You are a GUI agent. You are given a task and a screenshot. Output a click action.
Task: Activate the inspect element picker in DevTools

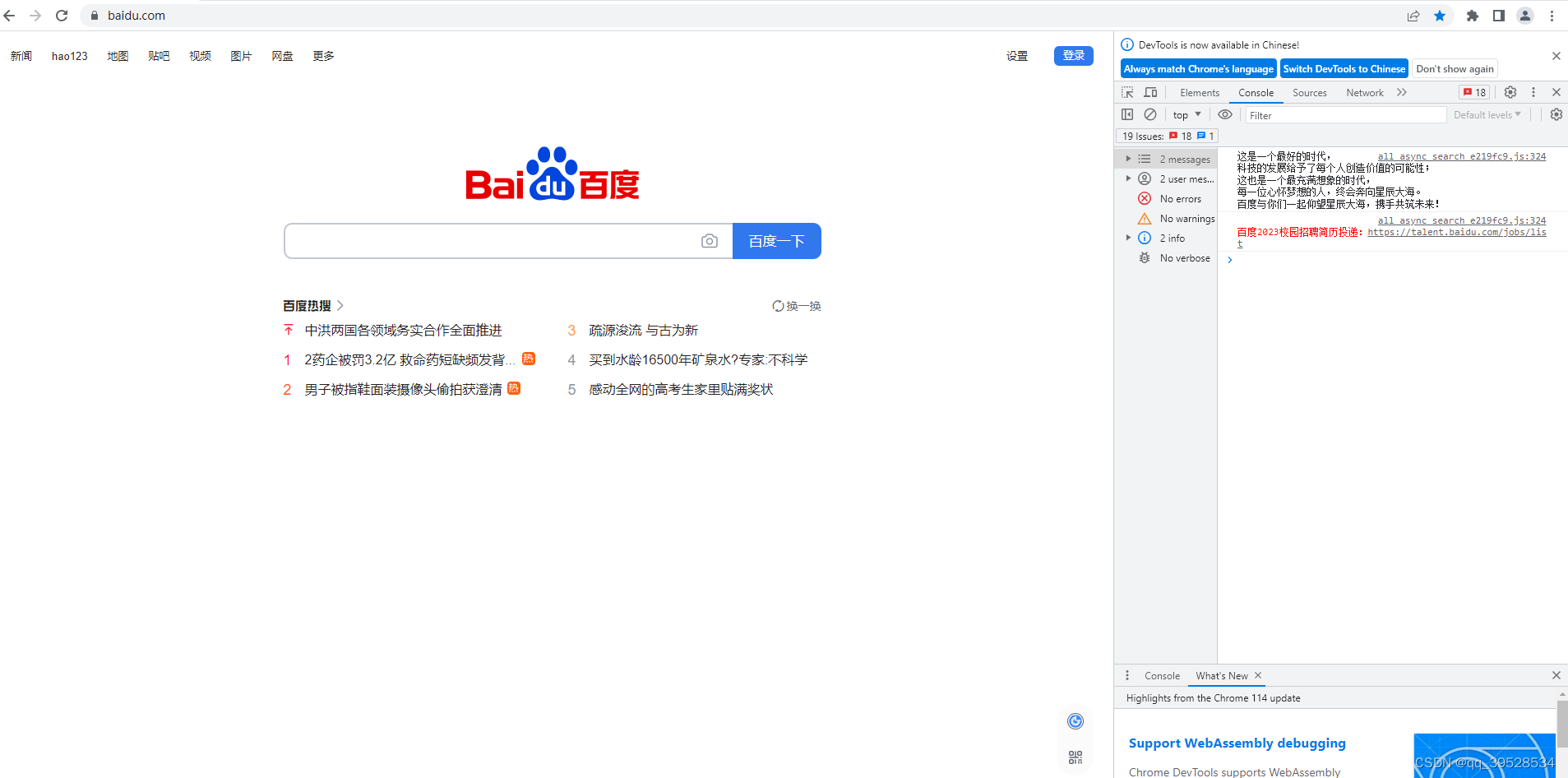(x=1128, y=92)
